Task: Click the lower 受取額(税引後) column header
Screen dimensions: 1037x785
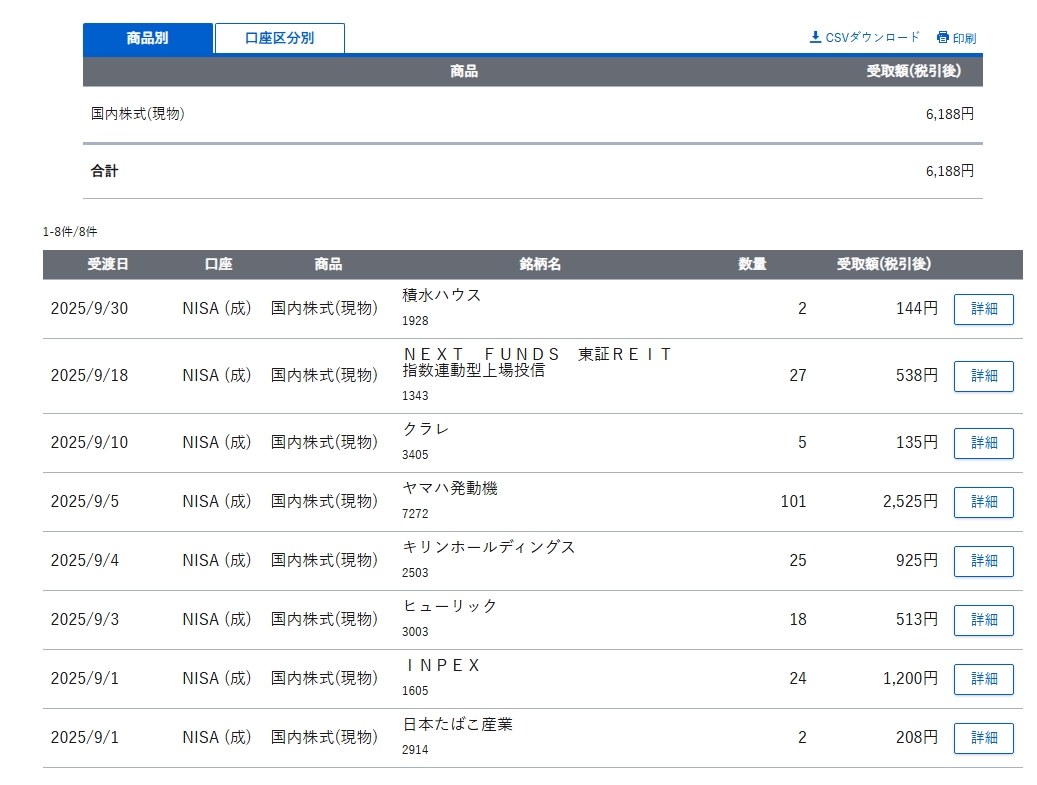Action: pyautogui.click(x=884, y=265)
